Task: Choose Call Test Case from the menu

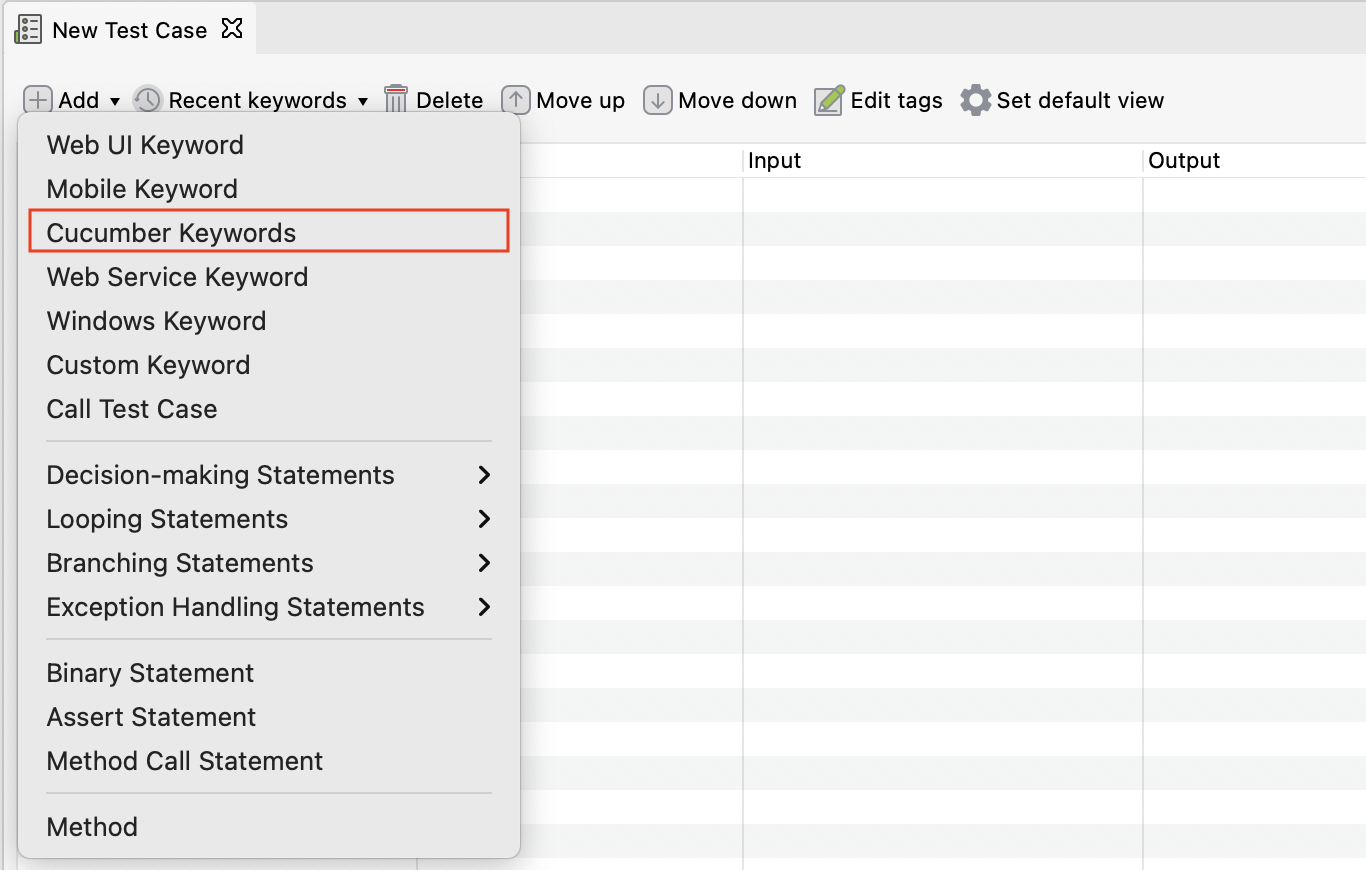Action: (x=131, y=409)
